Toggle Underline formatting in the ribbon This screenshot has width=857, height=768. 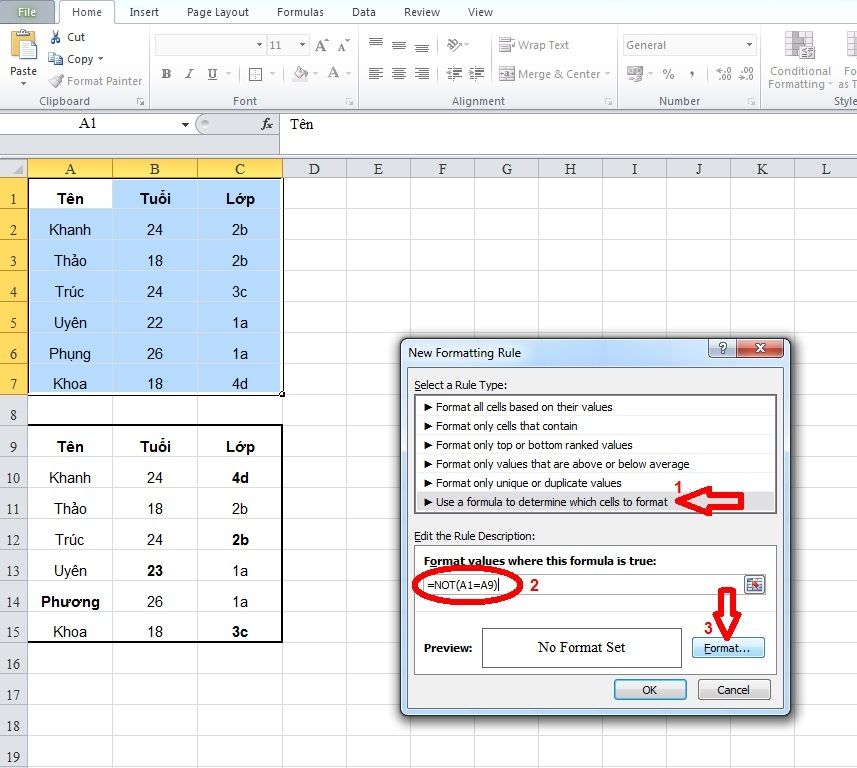(212, 74)
